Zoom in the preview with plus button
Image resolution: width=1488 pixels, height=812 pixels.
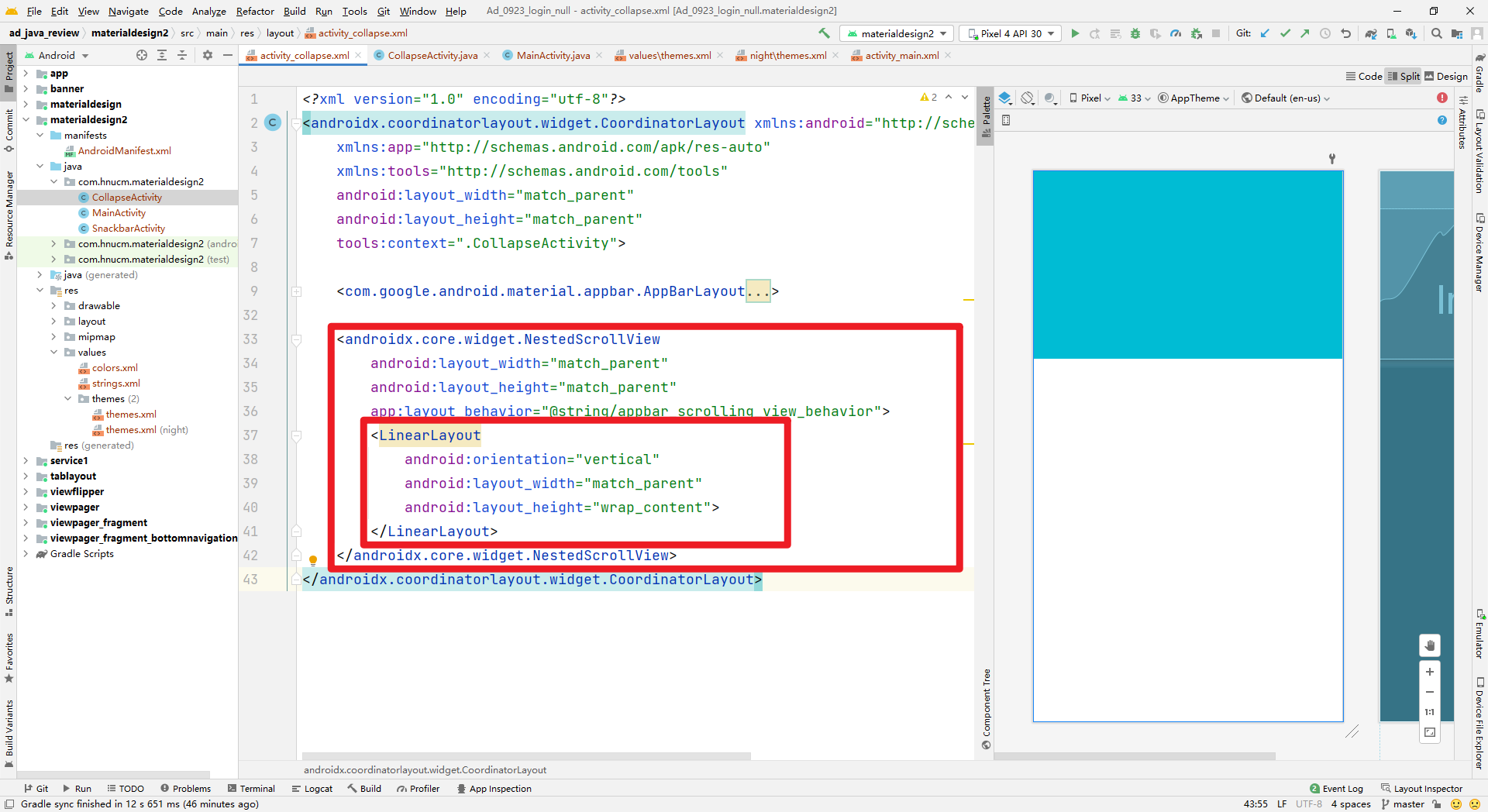pyautogui.click(x=1430, y=672)
